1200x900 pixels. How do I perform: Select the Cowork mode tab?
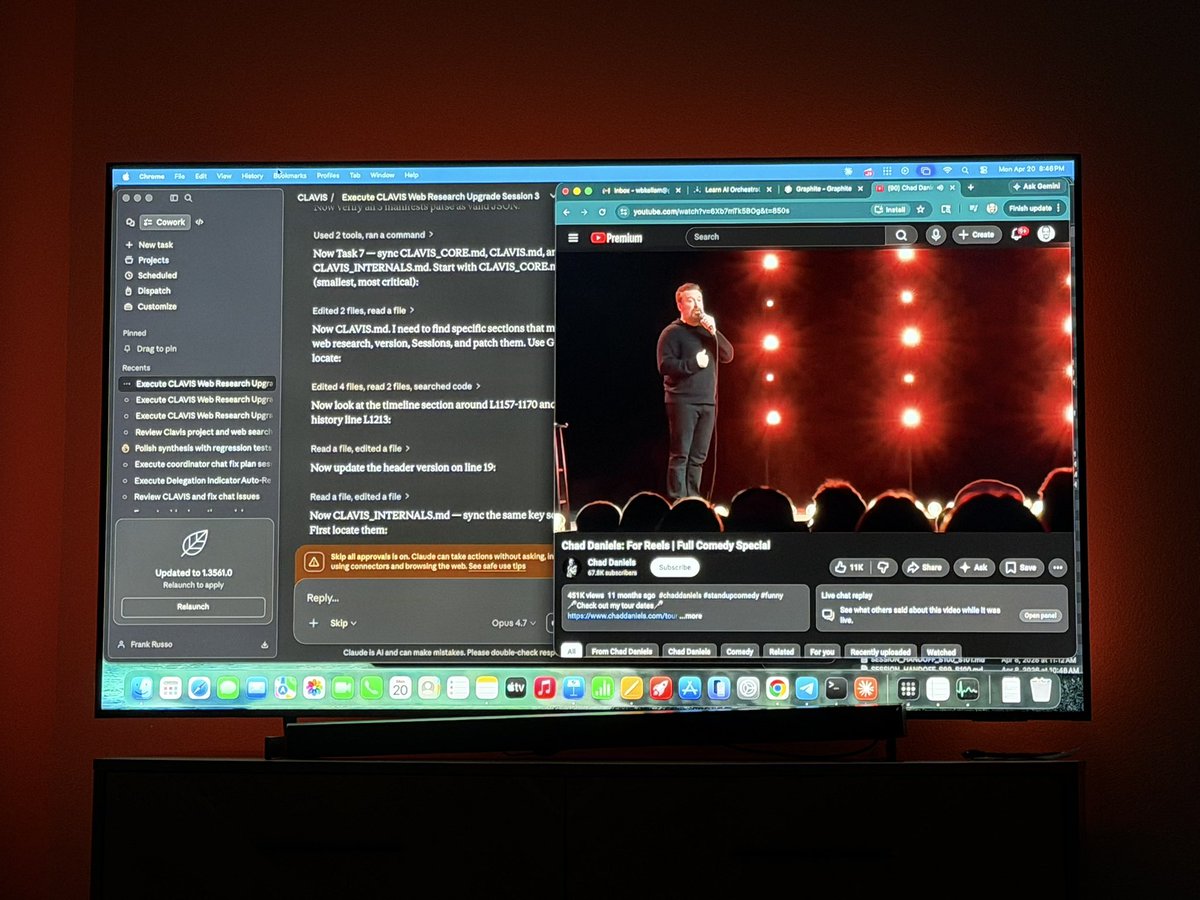click(165, 222)
